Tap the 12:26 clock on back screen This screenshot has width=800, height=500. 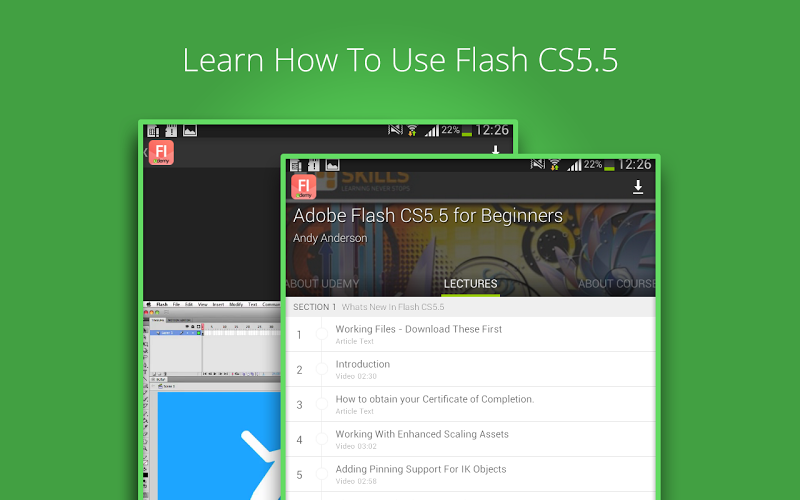tap(492, 130)
